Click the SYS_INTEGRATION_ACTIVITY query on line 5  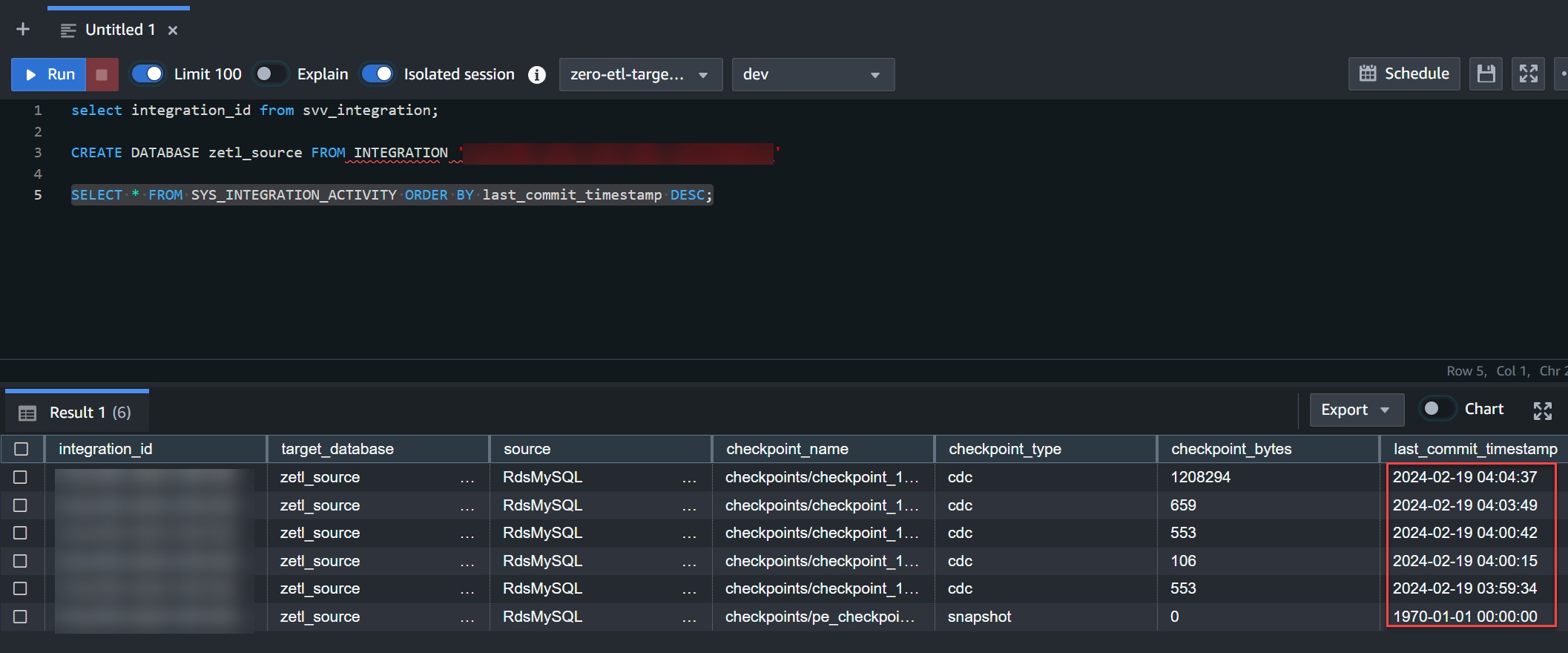pos(392,195)
